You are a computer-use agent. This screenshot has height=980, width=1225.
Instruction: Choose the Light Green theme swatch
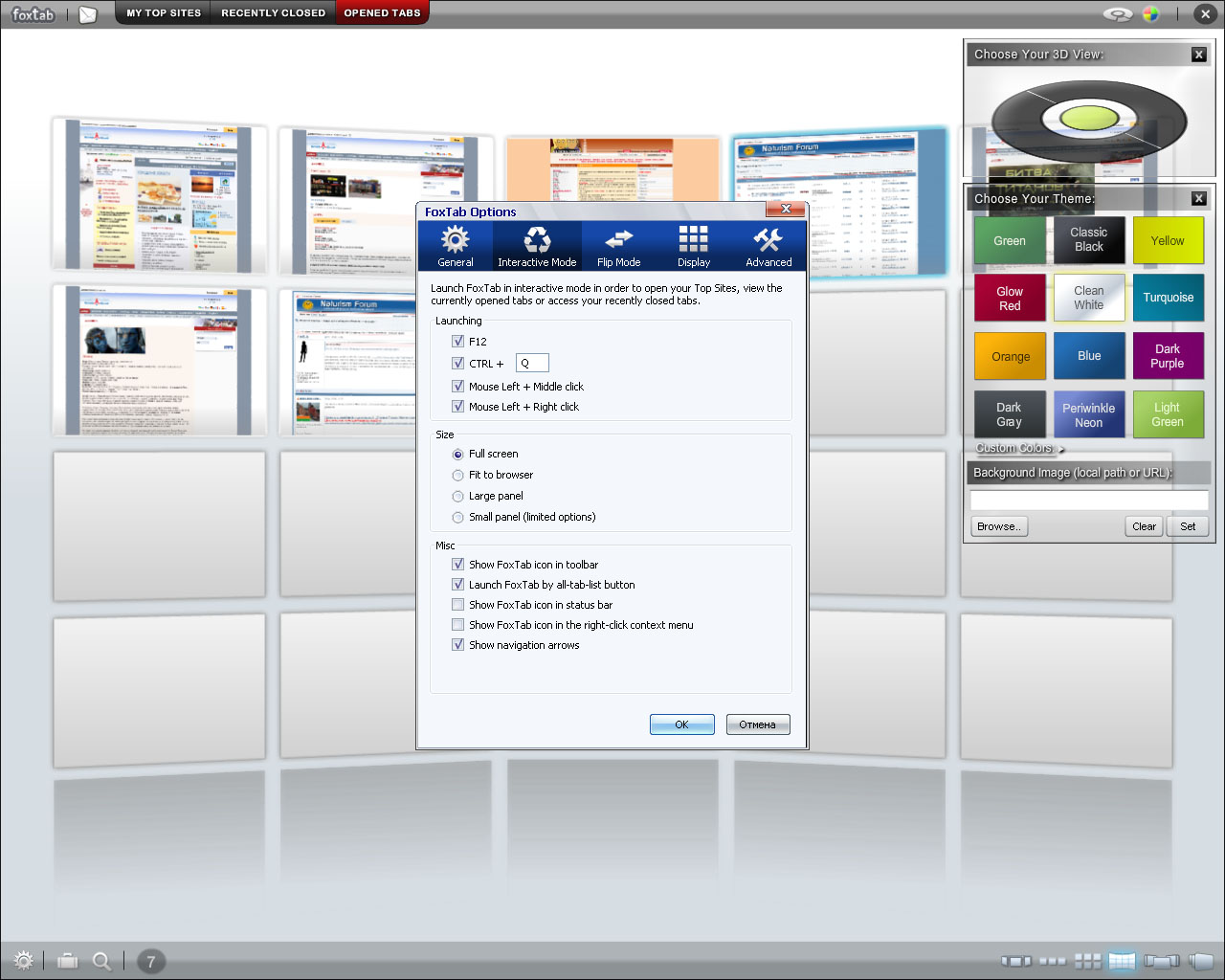[1168, 414]
